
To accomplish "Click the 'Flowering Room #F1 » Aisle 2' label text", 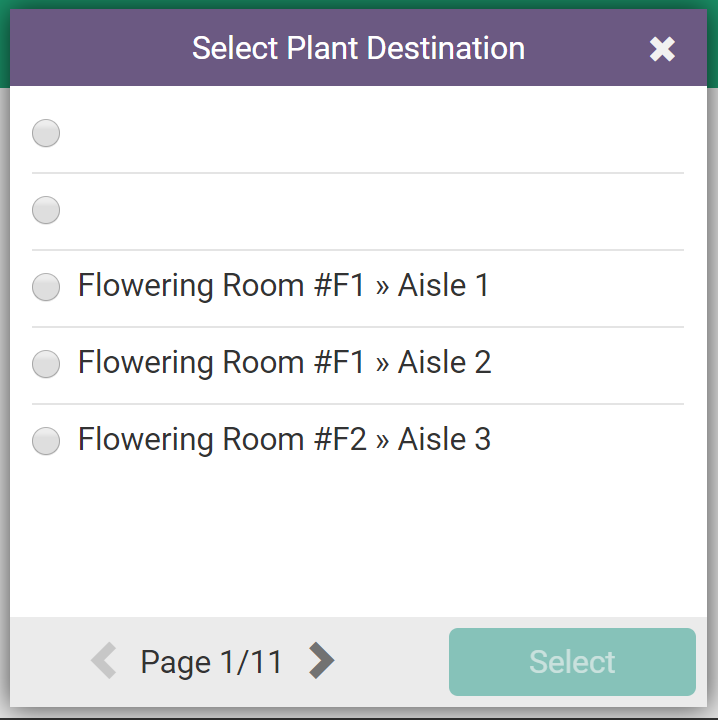I will pyautogui.click(x=284, y=362).
